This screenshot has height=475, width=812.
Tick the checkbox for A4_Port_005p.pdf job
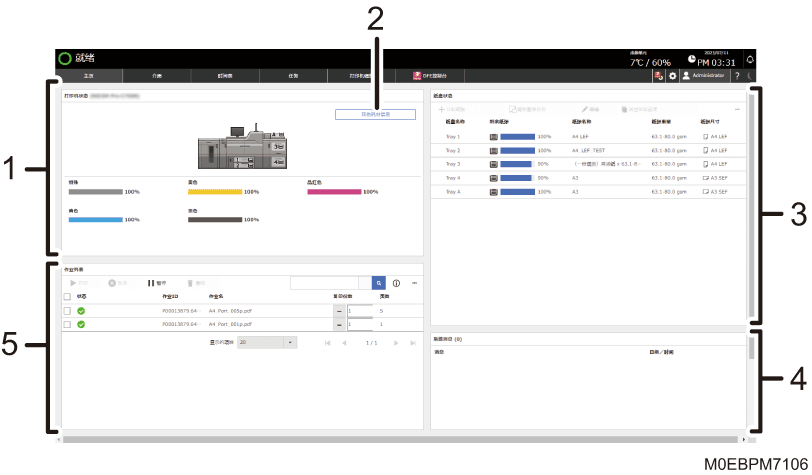pyautogui.click(x=67, y=311)
